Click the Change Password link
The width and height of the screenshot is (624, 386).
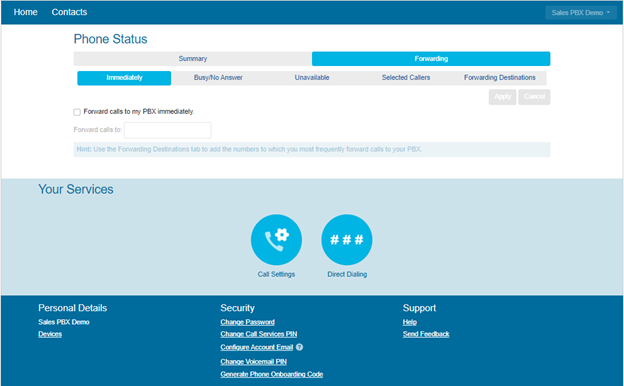(x=248, y=322)
